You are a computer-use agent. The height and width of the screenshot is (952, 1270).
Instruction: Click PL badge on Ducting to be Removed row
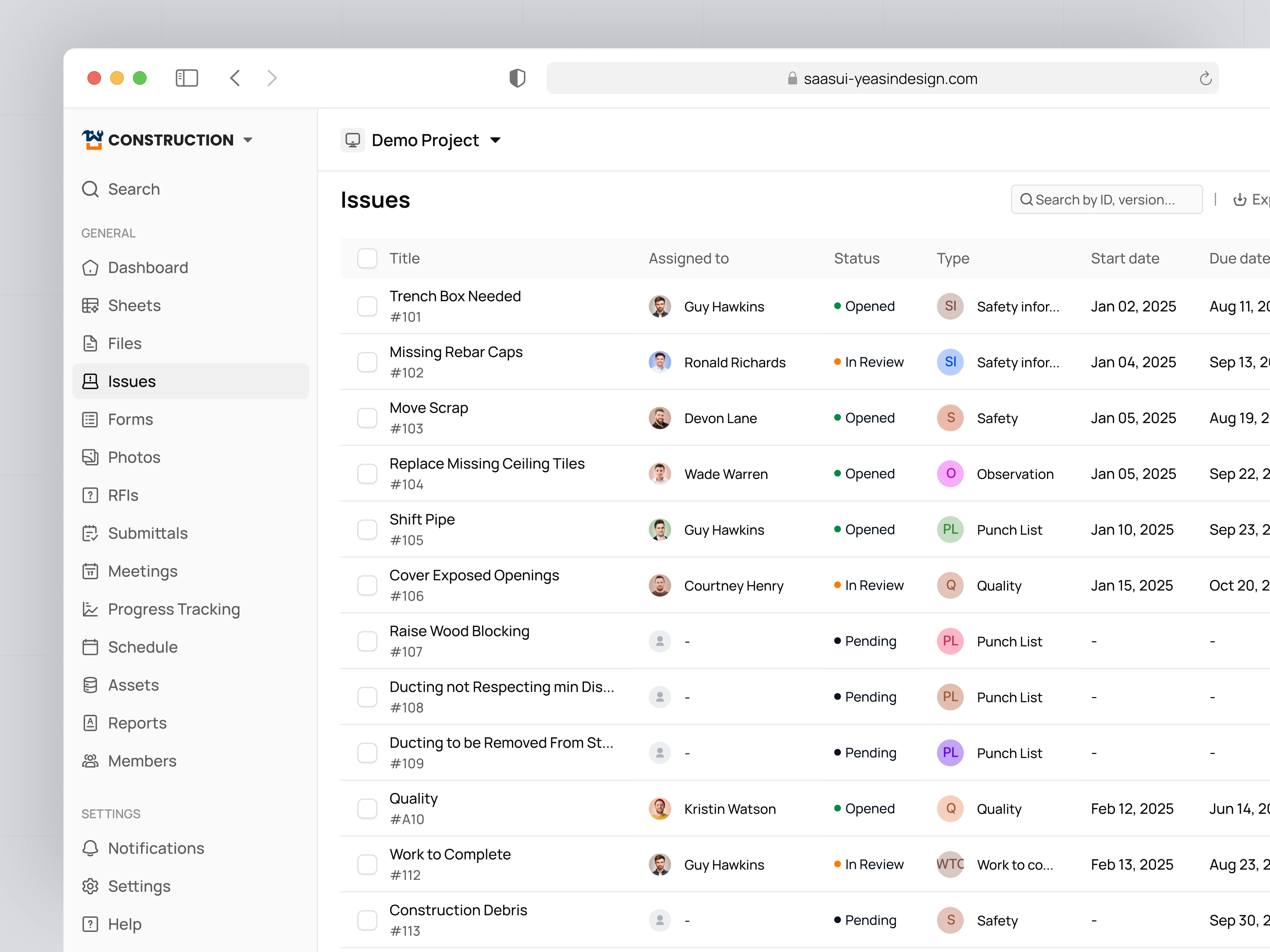(x=950, y=753)
